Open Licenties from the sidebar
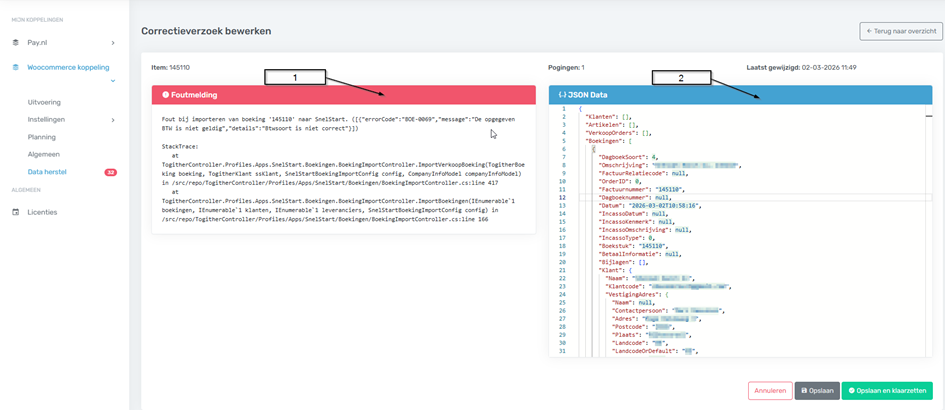This screenshot has width=945, height=410. tap(42, 212)
